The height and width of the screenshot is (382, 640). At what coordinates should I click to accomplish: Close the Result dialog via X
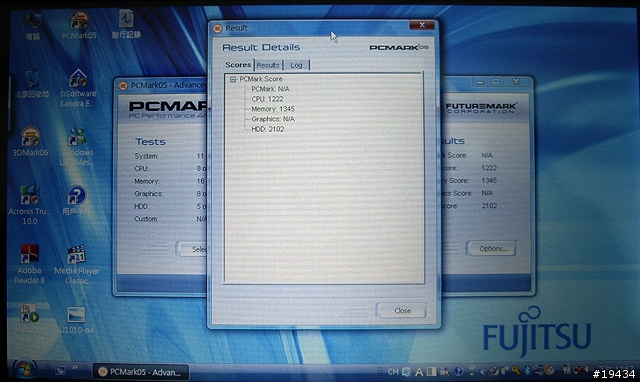(422, 25)
